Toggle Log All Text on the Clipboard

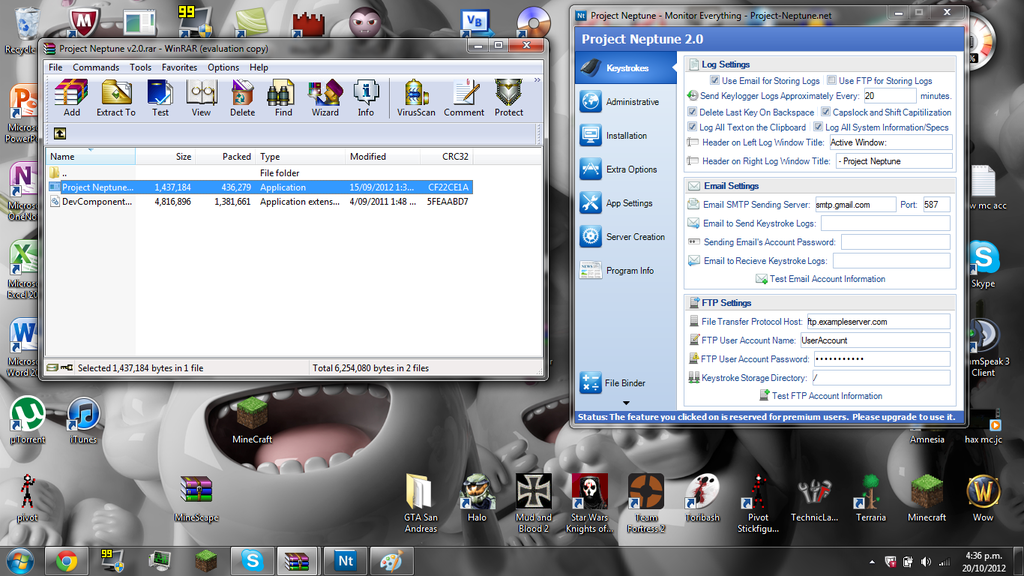click(693, 128)
